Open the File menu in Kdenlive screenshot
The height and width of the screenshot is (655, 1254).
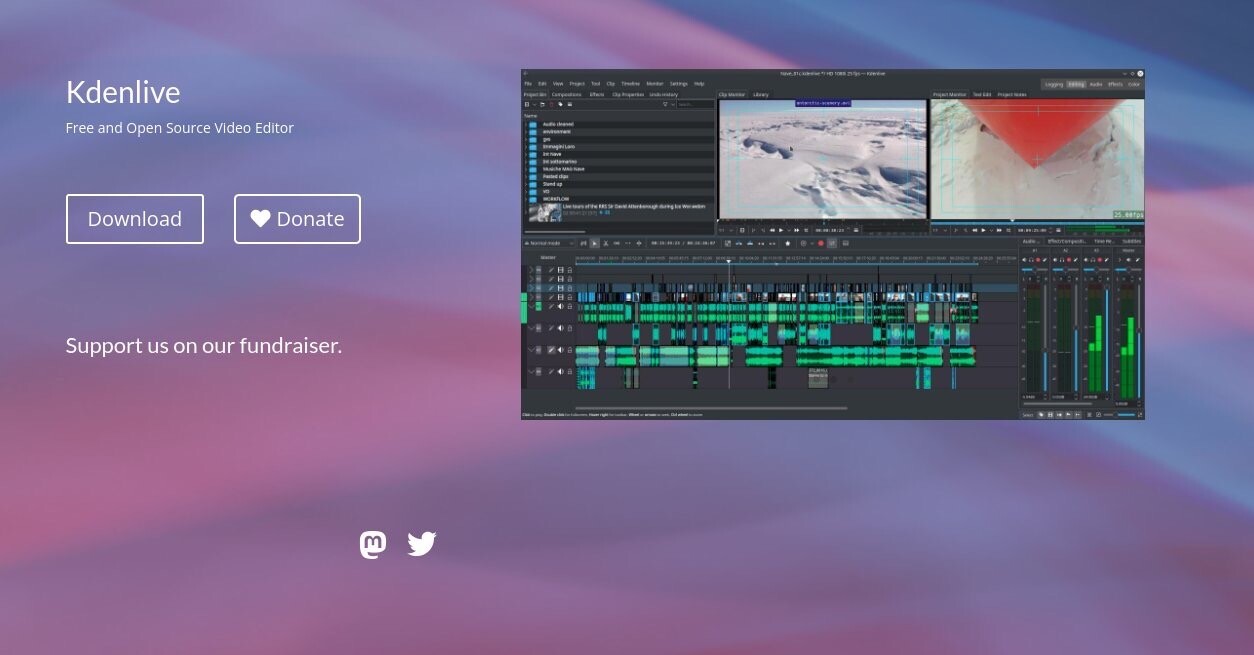pos(528,84)
